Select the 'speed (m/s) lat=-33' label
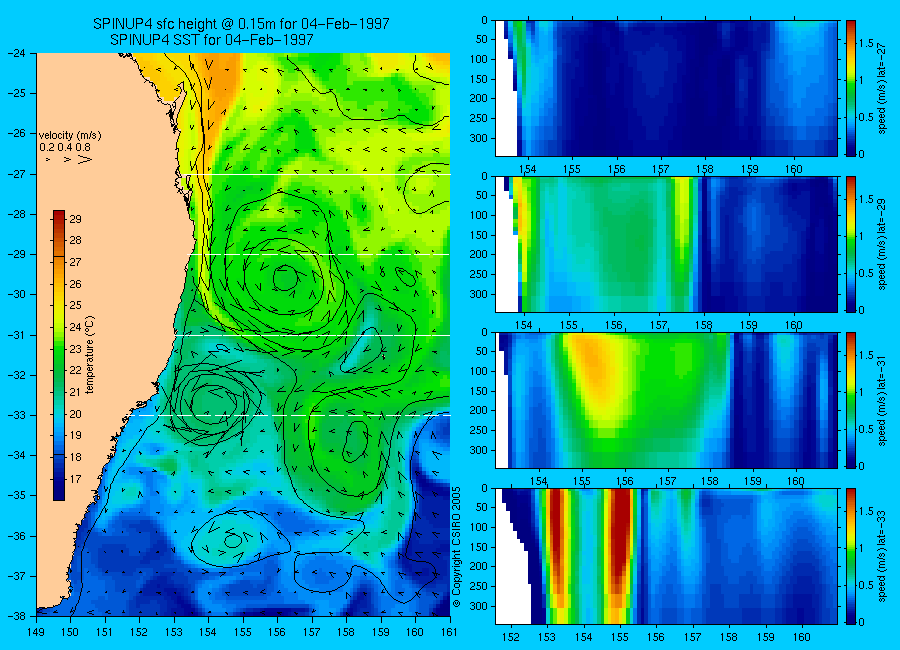The image size is (900, 650). point(882,556)
